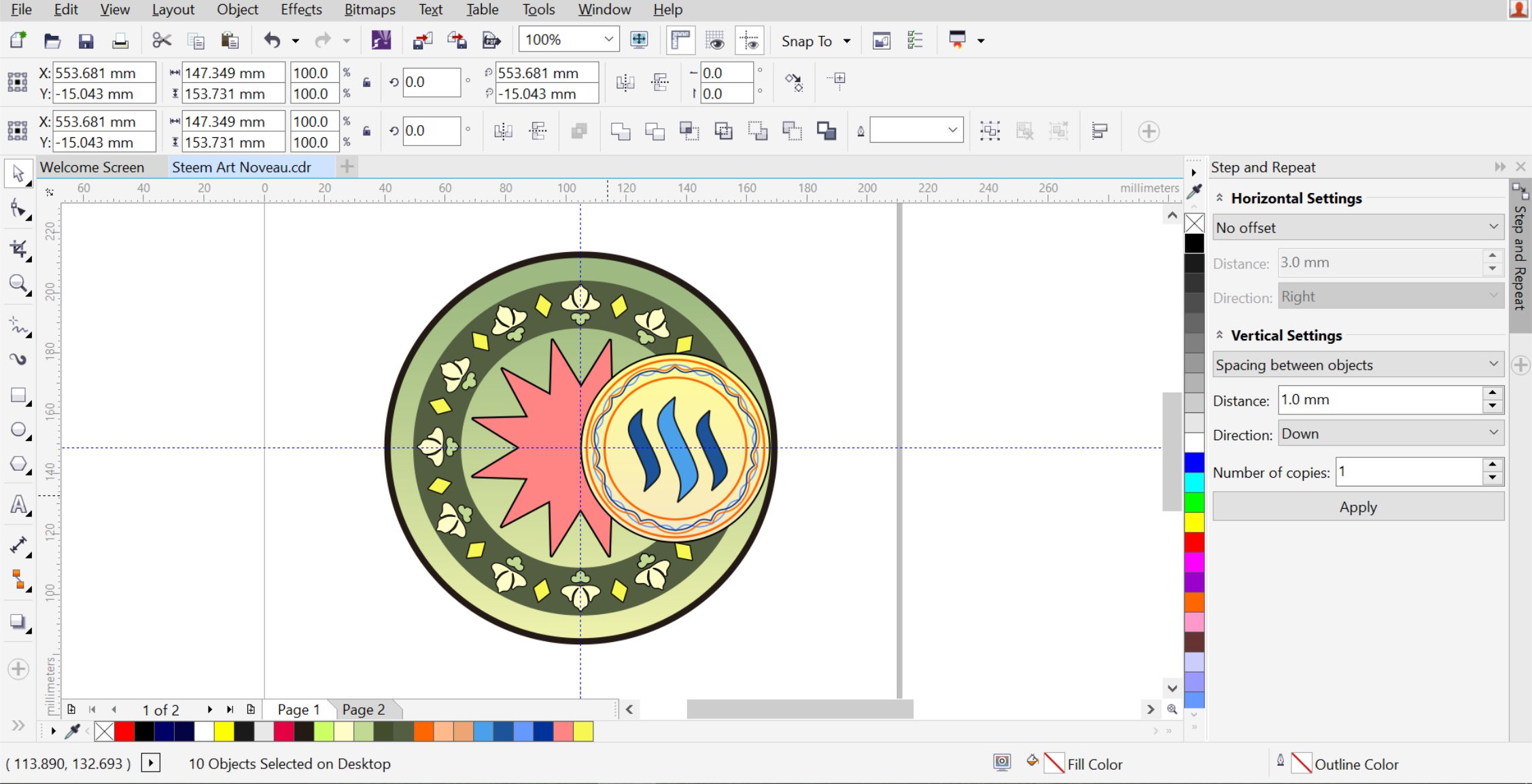Image resolution: width=1532 pixels, height=784 pixels.
Task: Select the Text tool
Action: click(18, 505)
